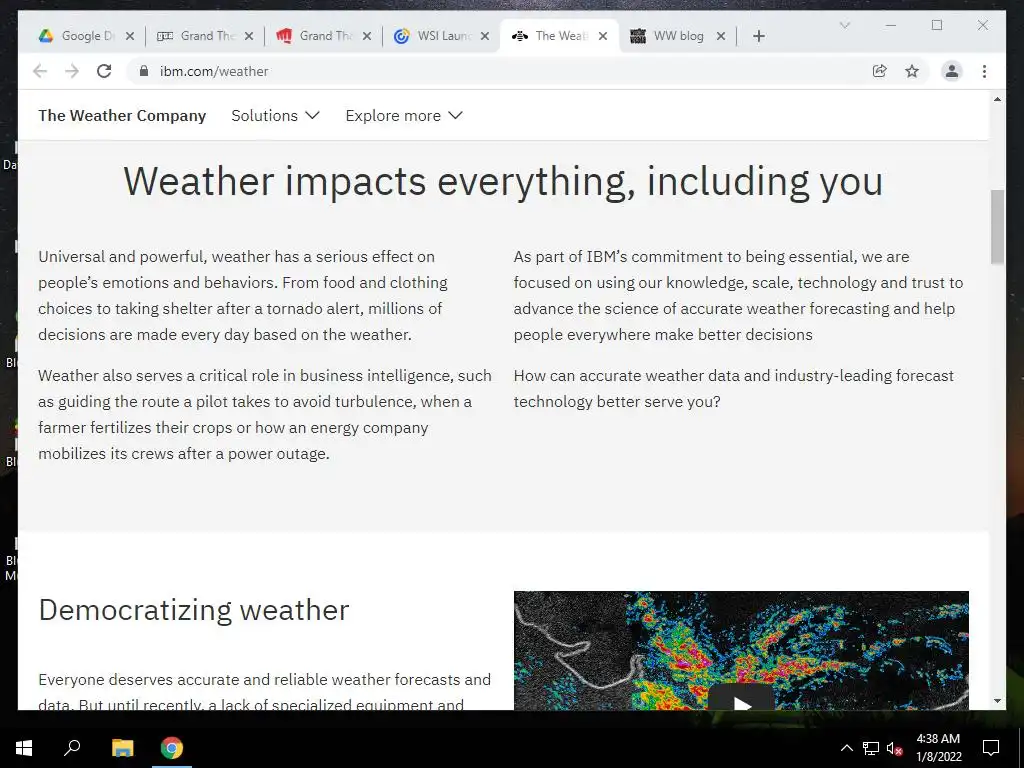This screenshot has width=1024, height=768.
Task: Open the tab search dropdown arrow
Action: 844,25
